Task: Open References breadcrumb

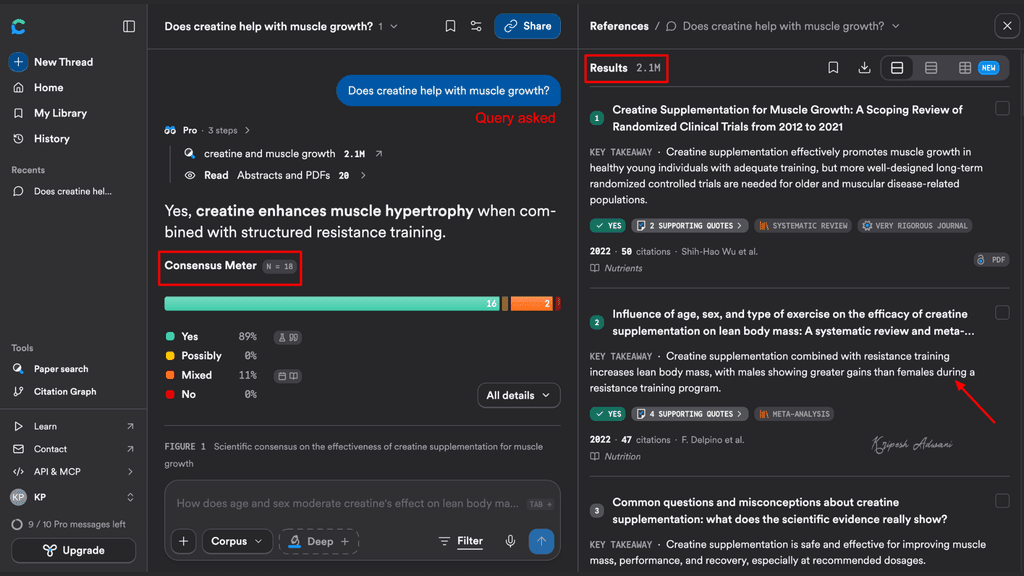Action: (619, 26)
